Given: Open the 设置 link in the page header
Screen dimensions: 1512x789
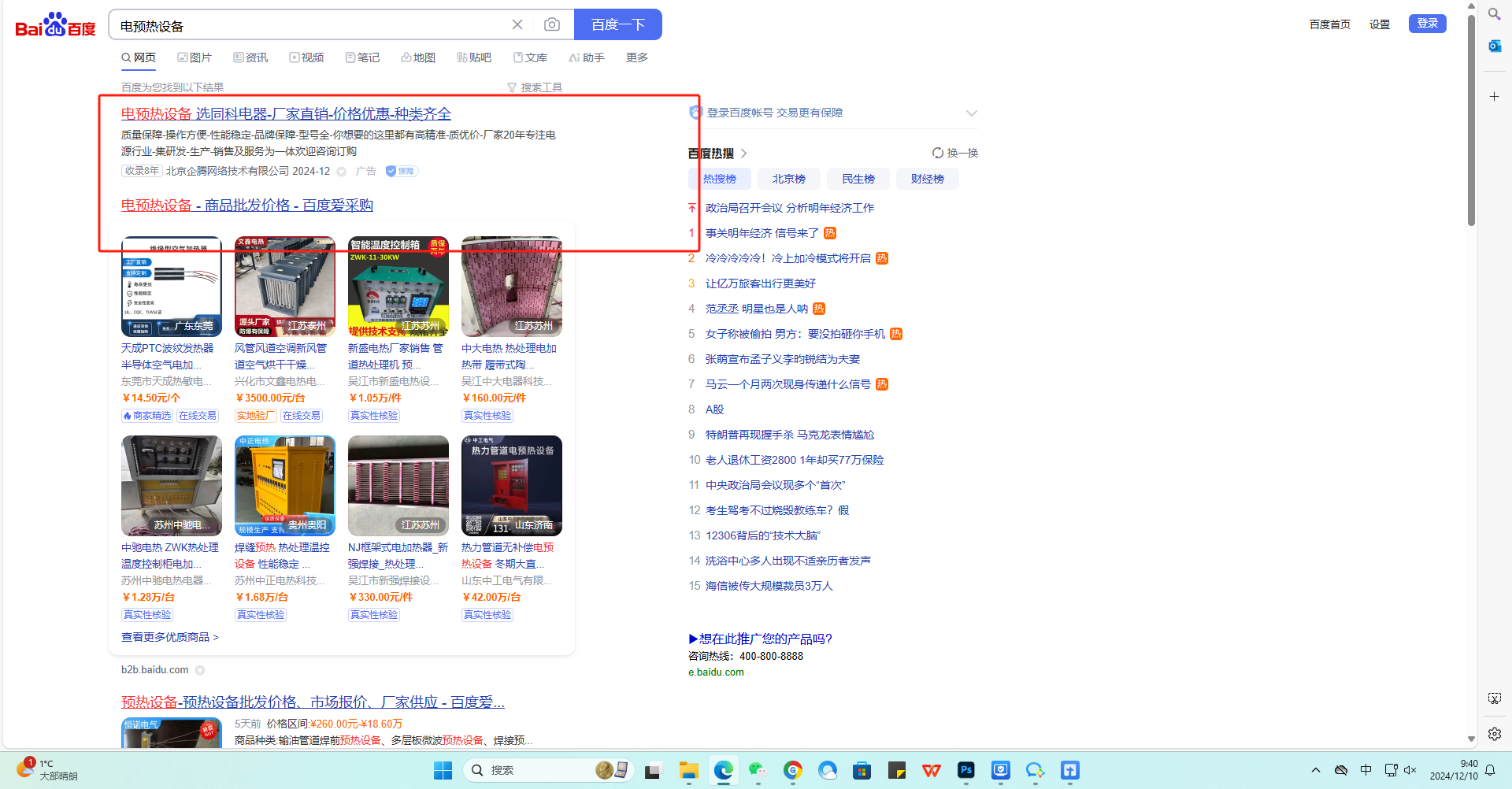Looking at the screenshot, I should [x=1380, y=24].
